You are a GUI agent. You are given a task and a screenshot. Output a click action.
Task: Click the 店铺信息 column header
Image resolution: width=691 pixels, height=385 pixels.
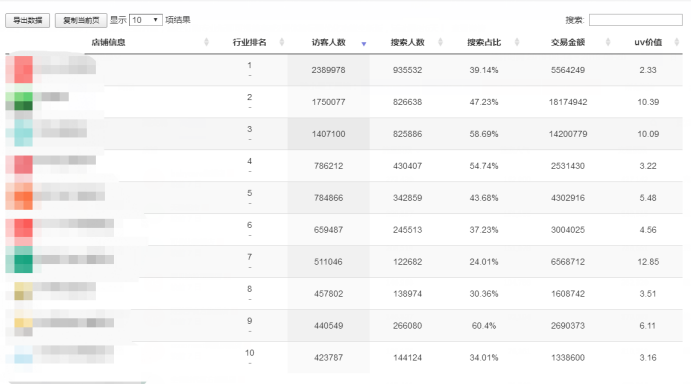(x=108, y=42)
